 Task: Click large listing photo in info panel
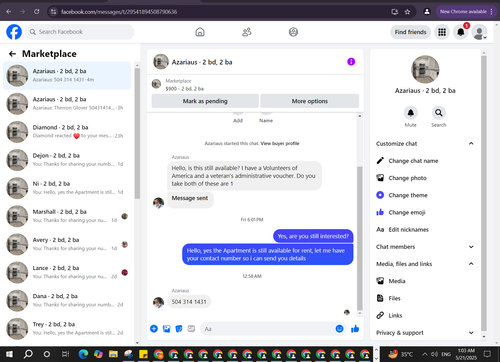coord(425,69)
